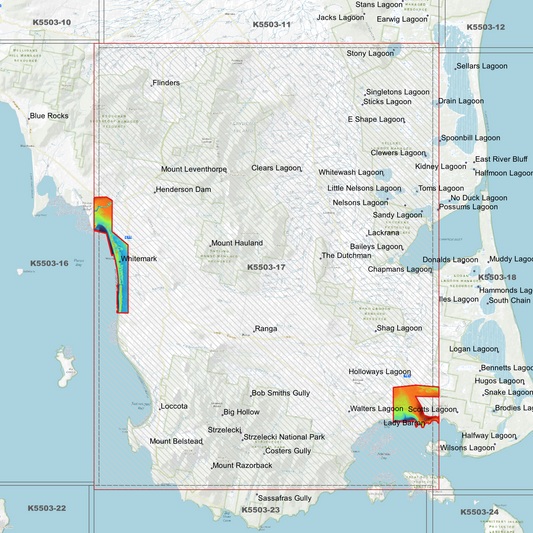Pick the K5503-16 tile label
The width and height of the screenshot is (533, 533).
pyautogui.click(x=49, y=263)
